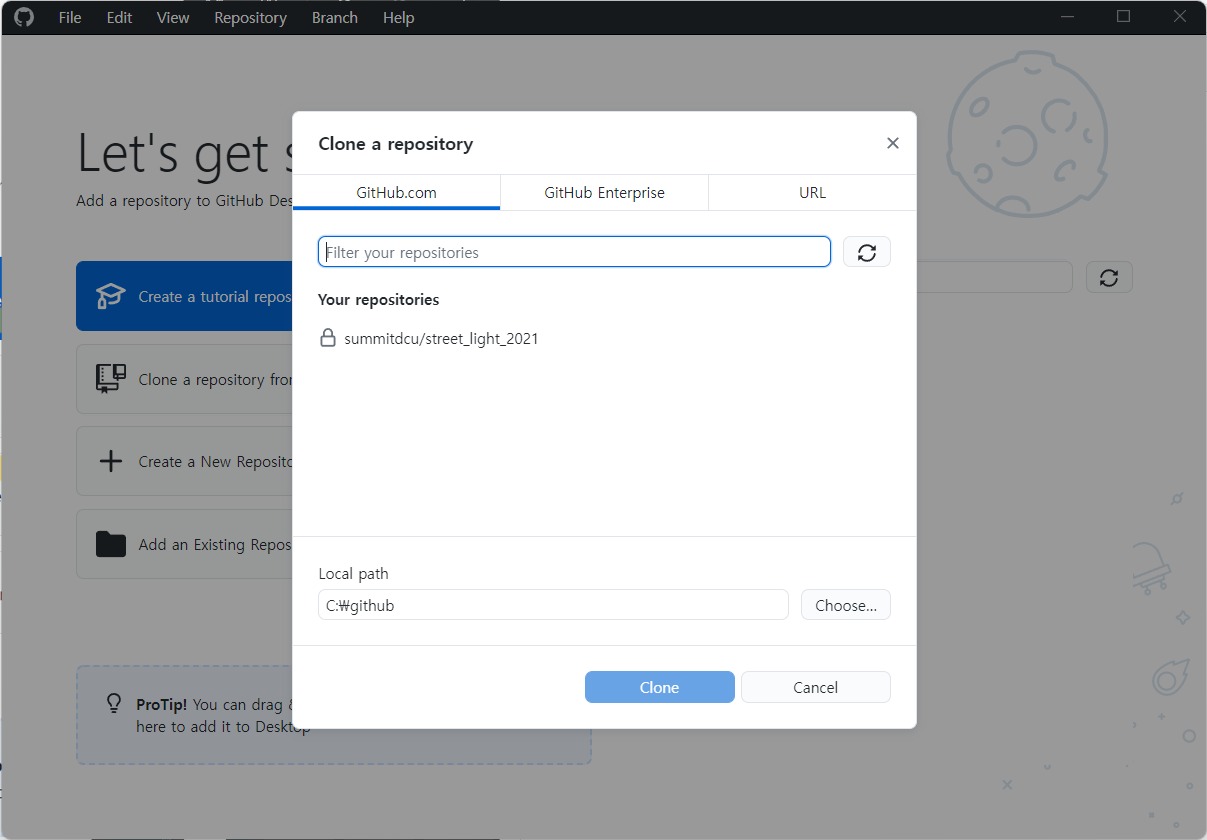Click the background window refresh button
Image resolution: width=1207 pixels, height=840 pixels.
point(1109,277)
